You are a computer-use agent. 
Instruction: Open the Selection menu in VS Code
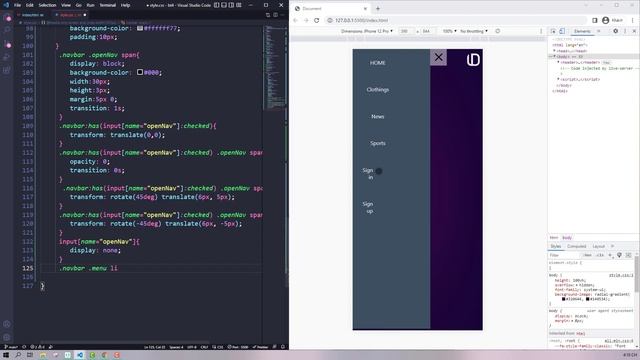pyautogui.click(x=47, y=5)
